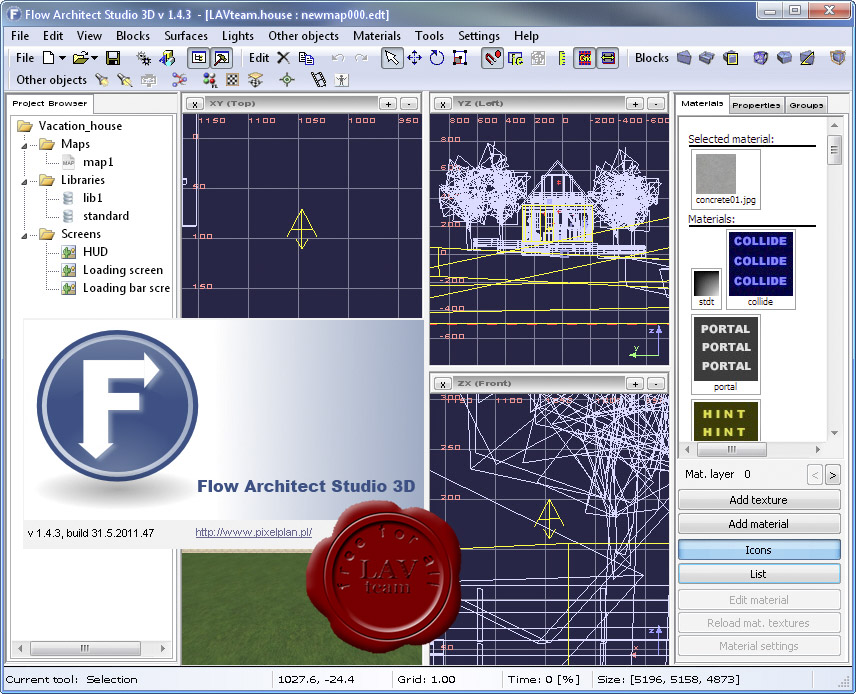Shrink YZ (Left) view with minus button
The height and width of the screenshot is (694, 856).
tap(656, 104)
